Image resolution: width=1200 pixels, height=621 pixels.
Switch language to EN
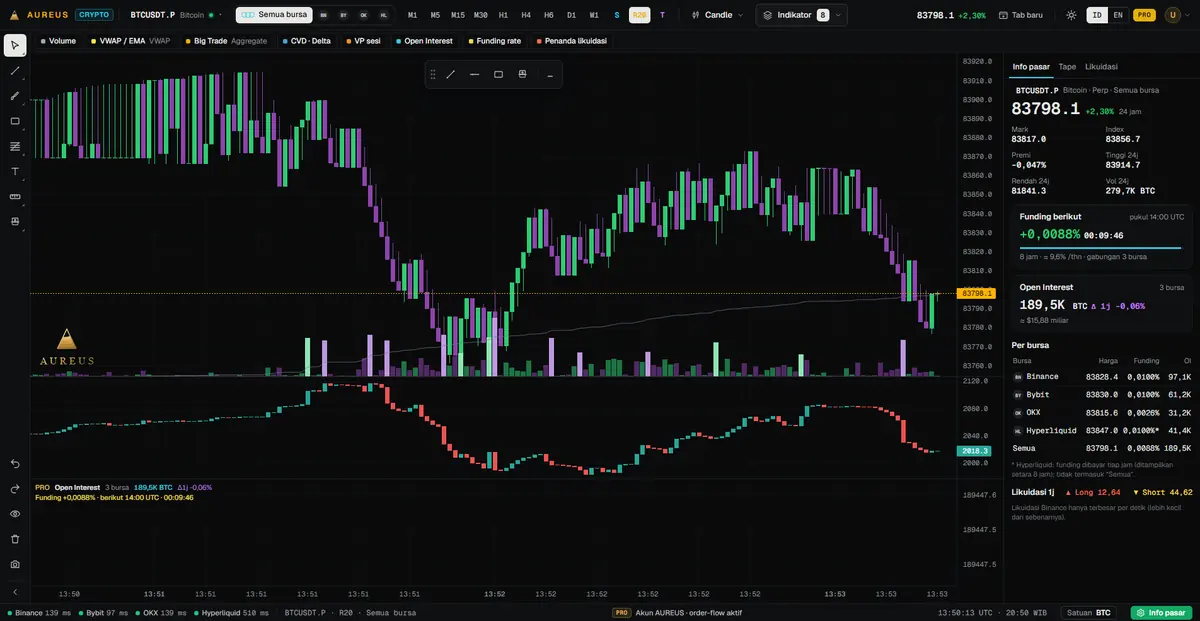[x=1118, y=15]
